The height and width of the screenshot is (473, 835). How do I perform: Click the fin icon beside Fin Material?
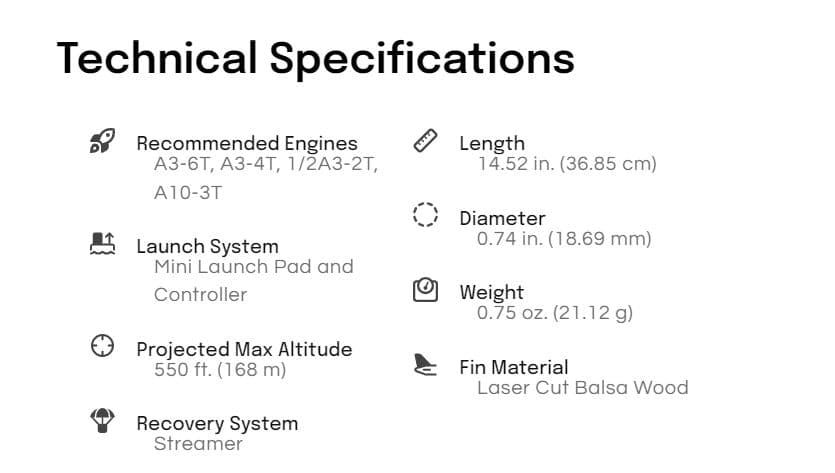(426, 365)
